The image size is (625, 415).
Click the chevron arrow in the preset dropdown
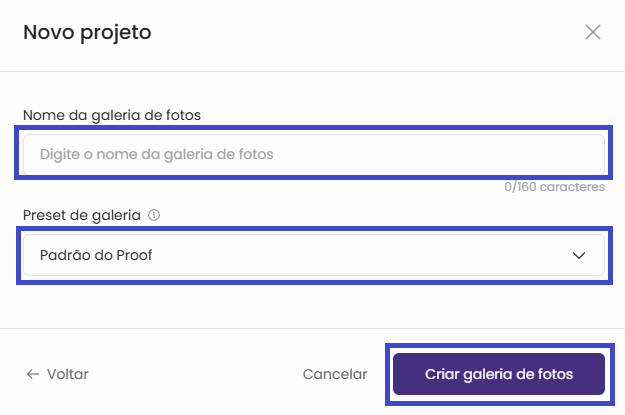point(579,255)
